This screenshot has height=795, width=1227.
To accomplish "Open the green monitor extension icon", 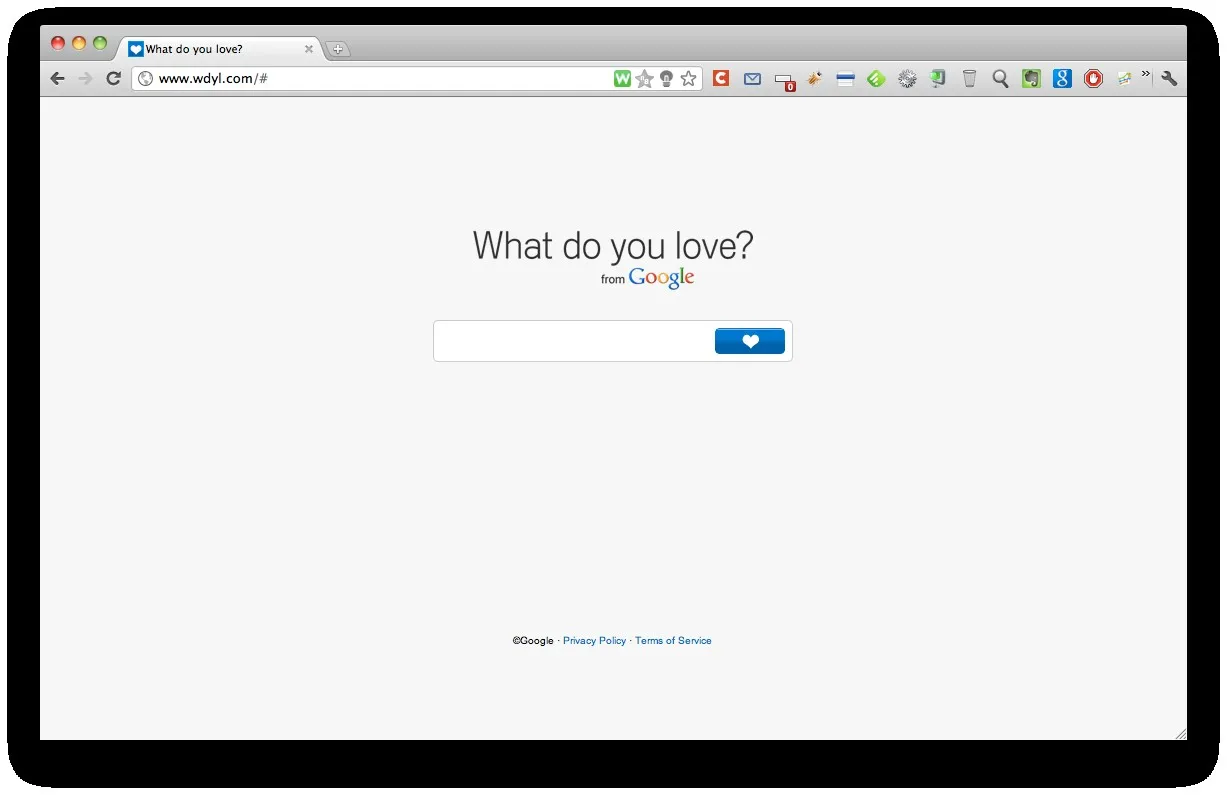I will pos(938,79).
